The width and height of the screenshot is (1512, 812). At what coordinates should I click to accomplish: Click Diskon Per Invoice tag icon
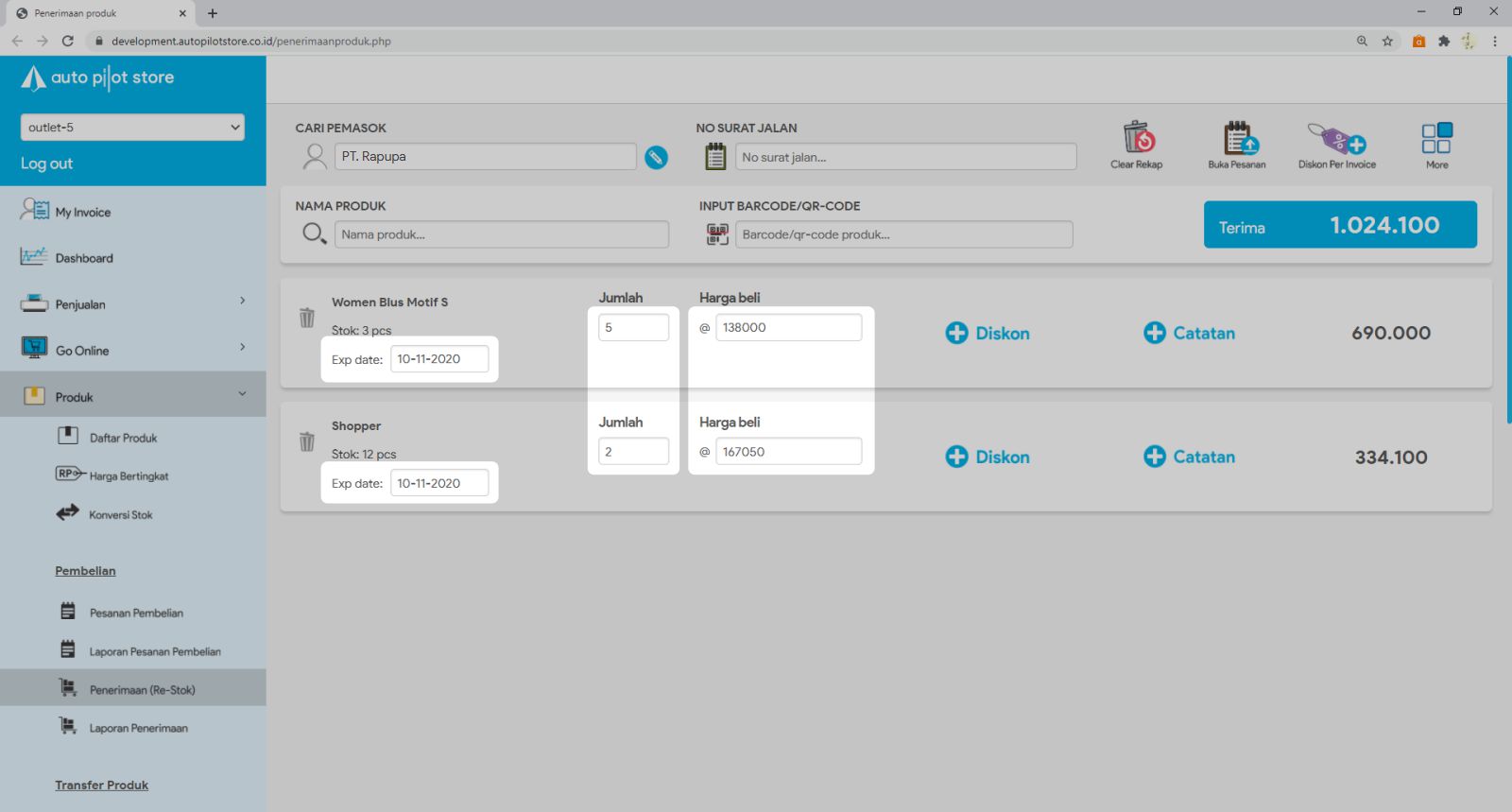click(x=1336, y=139)
